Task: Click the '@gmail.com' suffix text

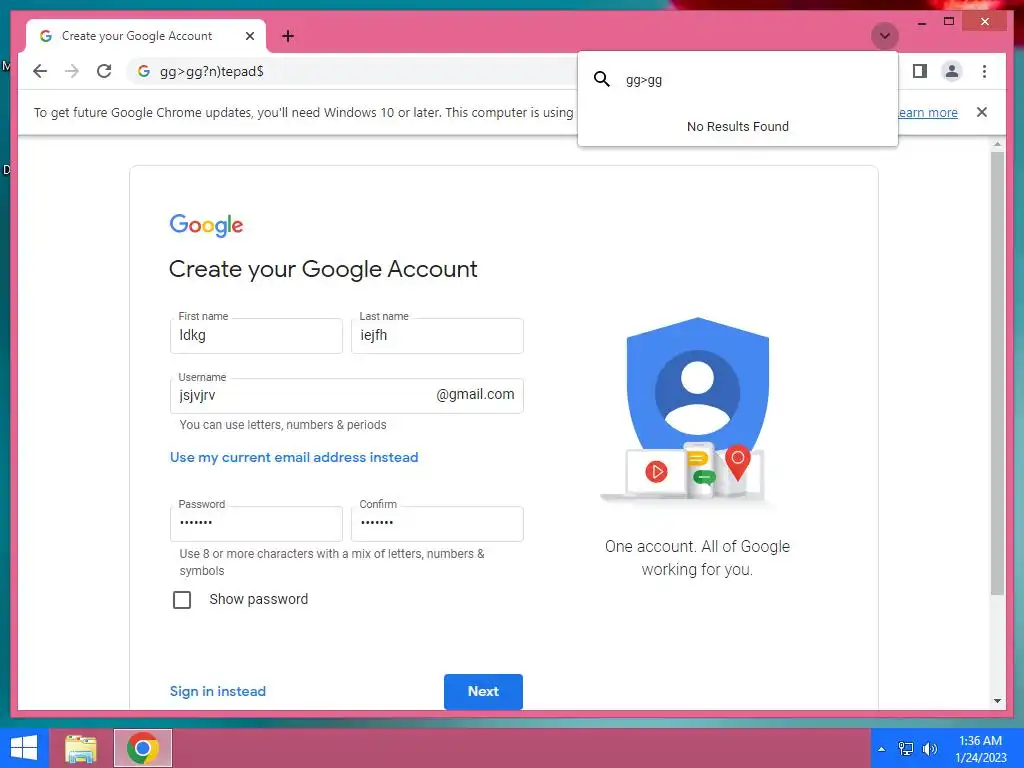Action: point(475,394)
